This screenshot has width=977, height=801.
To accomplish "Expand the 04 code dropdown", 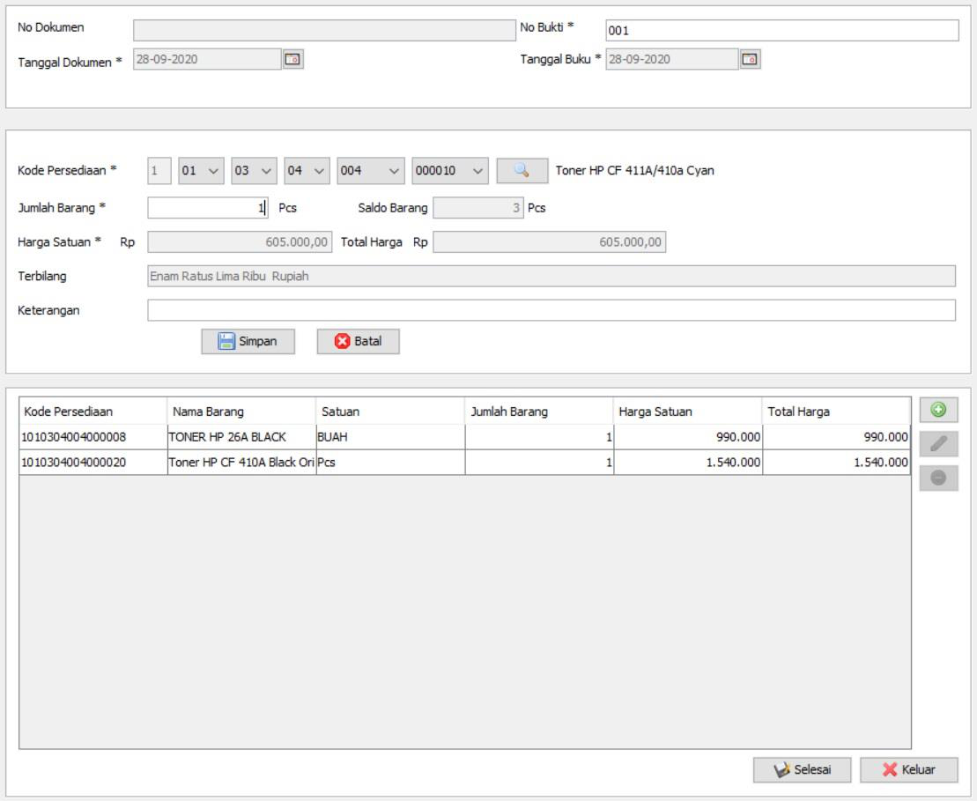I will pyautogui.click(x=307, y=171).
